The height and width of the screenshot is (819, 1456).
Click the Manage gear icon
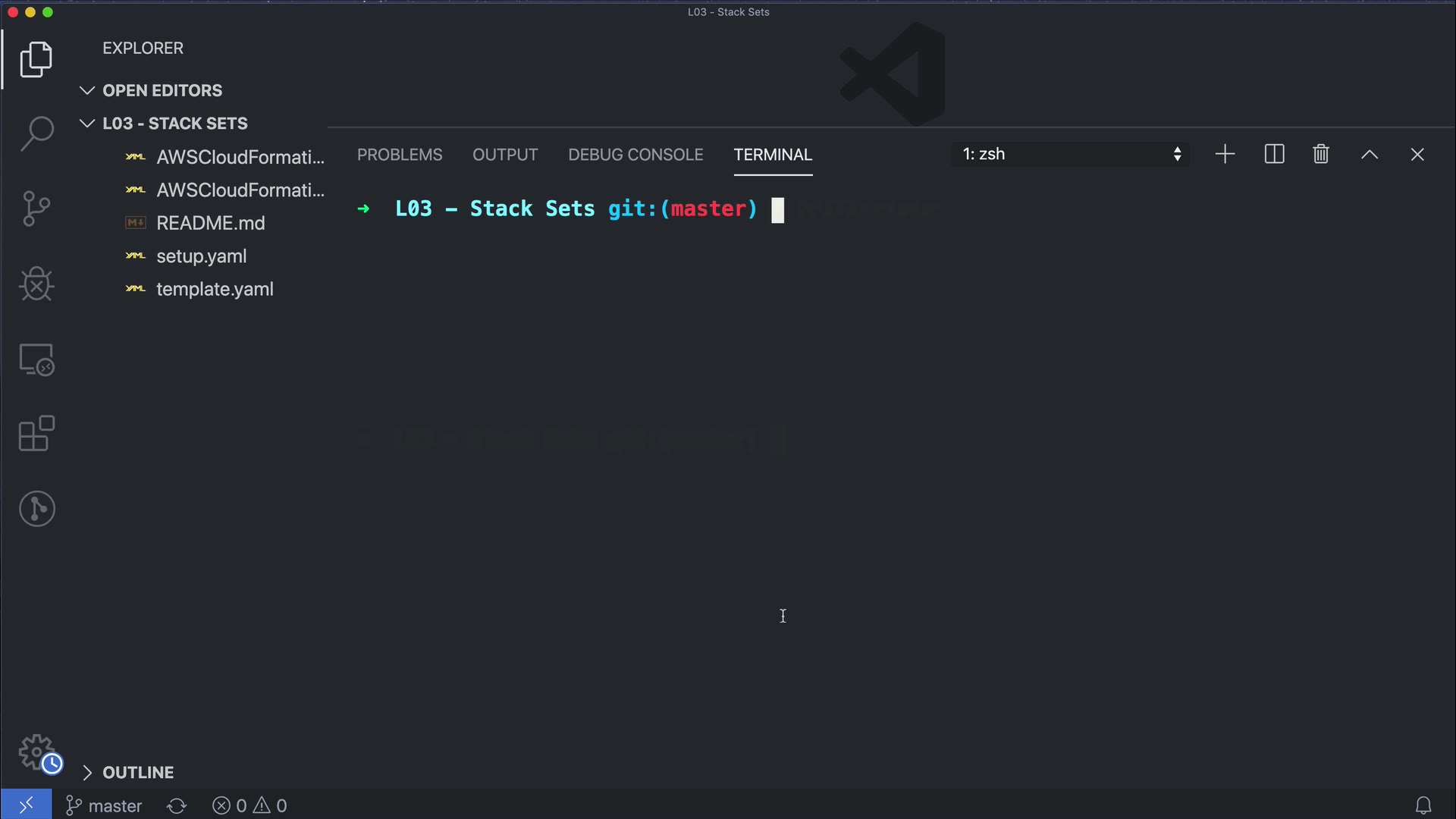click(36, 752)
